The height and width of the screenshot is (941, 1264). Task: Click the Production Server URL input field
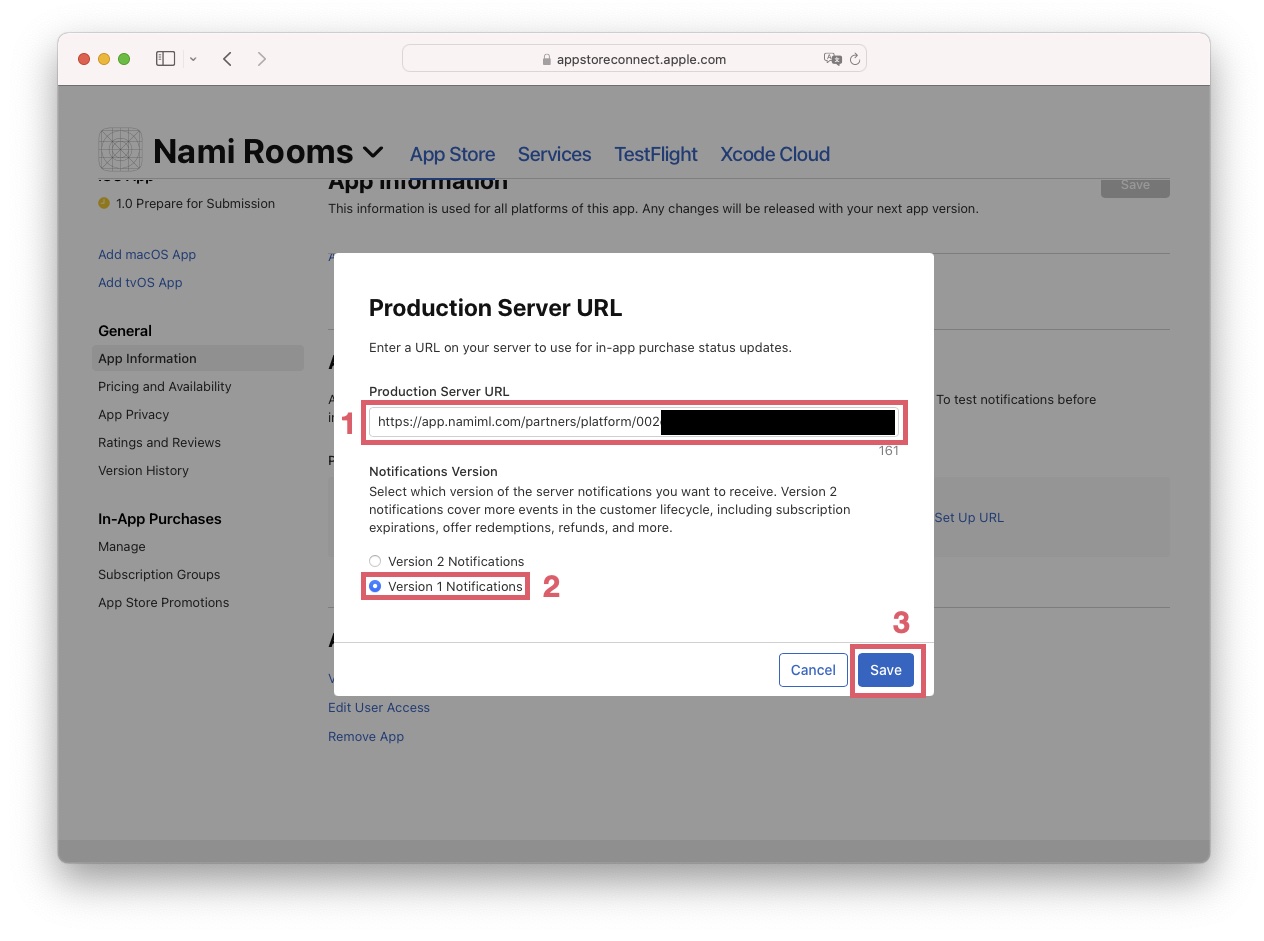(634, 422)
